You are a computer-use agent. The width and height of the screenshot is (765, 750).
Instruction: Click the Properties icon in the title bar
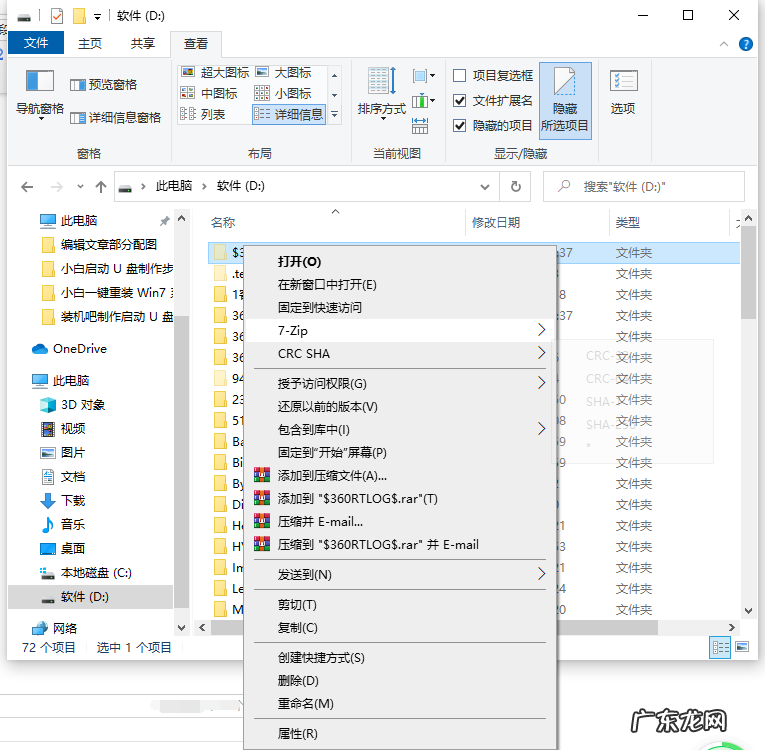(x=57, y=16)
